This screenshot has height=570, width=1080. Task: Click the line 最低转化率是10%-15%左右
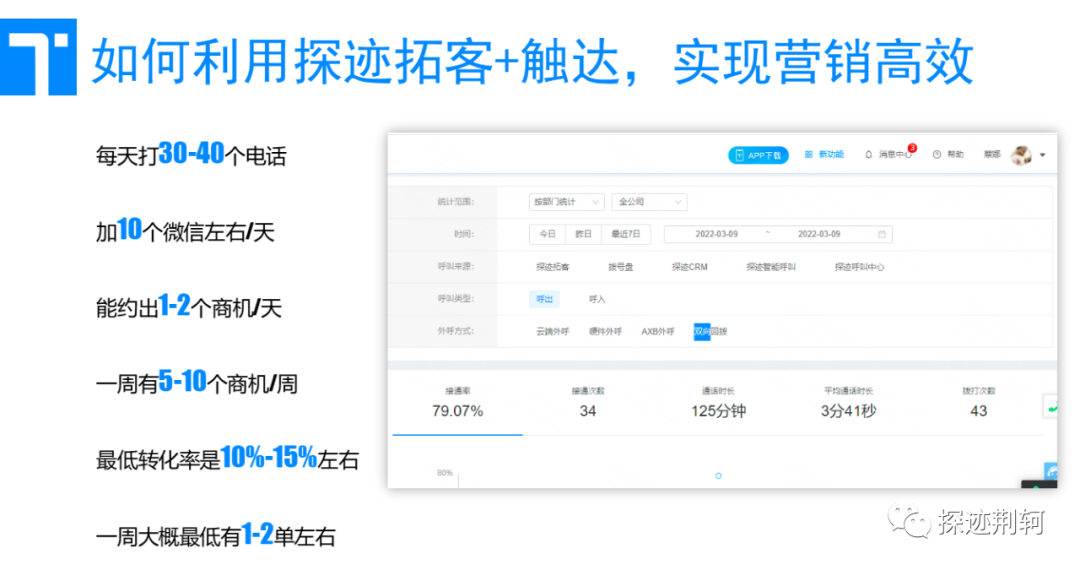pyautogui.click(x=227, y=458)
